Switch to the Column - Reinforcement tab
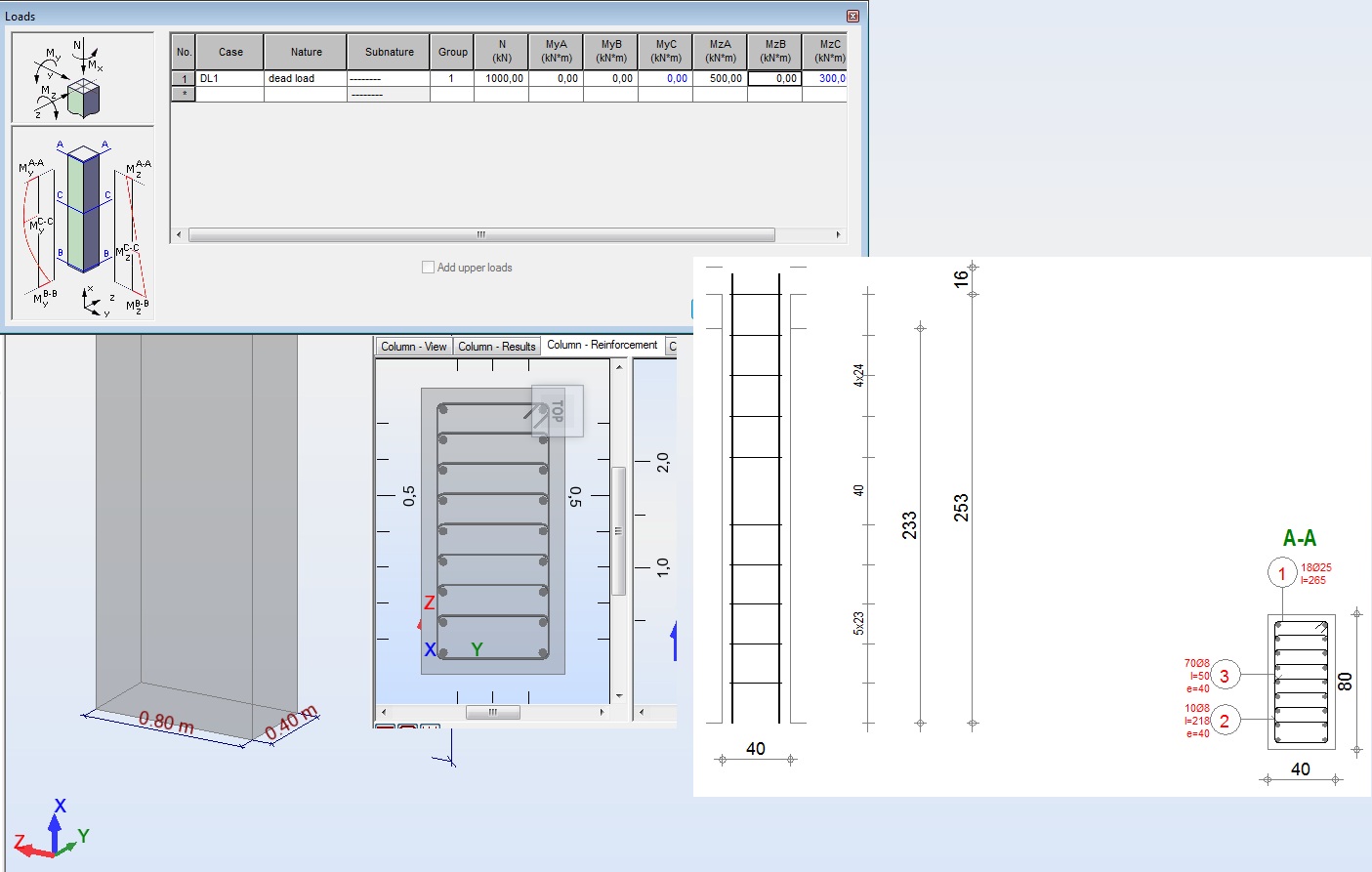The image size is (1372, 872). pyautogui.click(x=602, y=345)
